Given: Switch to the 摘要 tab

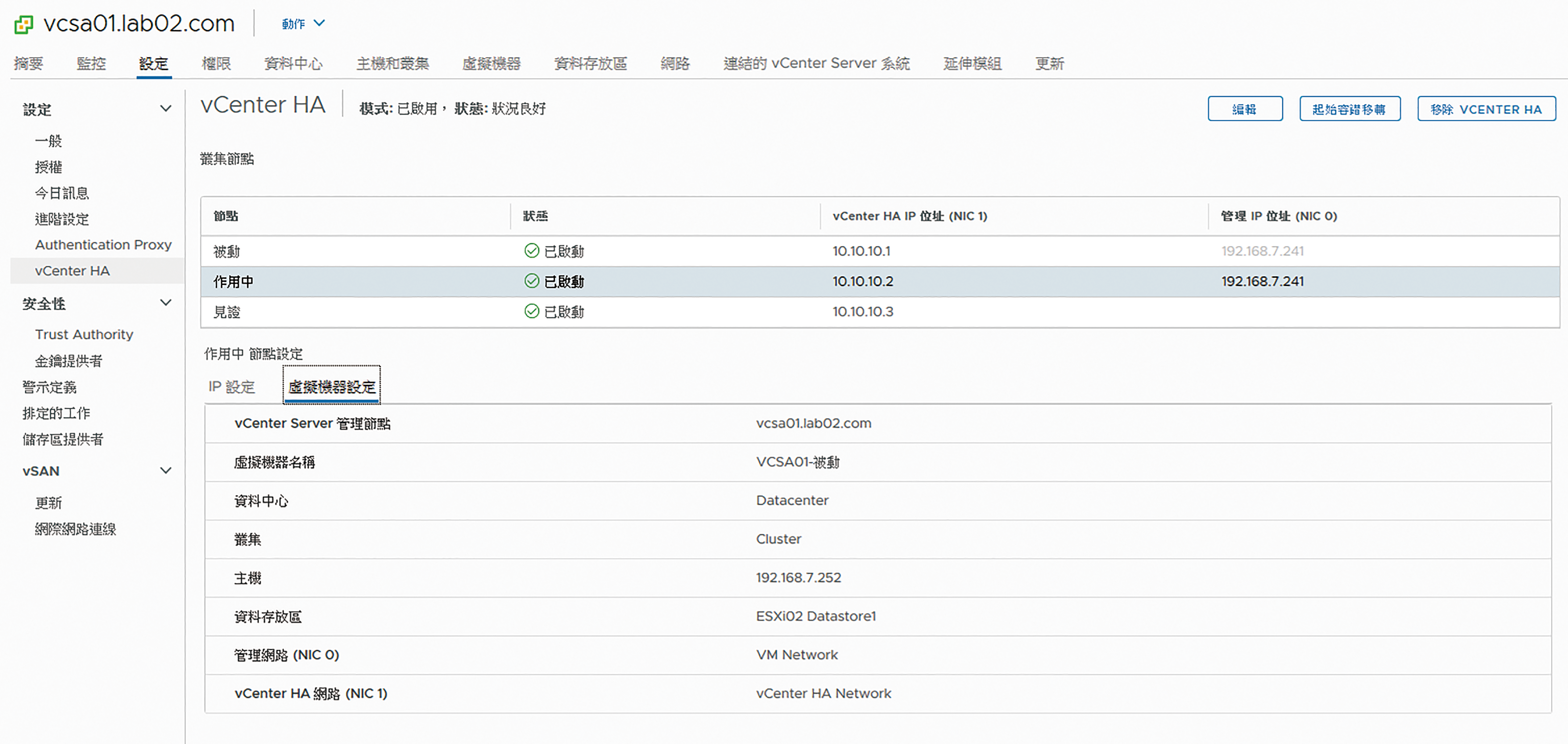Looking at the screenshot, I should click(x=29, y=63).
